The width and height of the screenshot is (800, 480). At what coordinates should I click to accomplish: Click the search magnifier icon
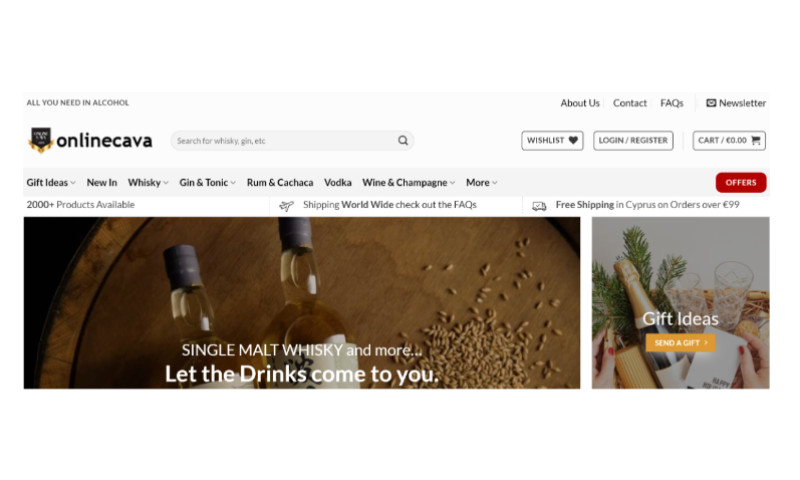click(x=403, y=140)
